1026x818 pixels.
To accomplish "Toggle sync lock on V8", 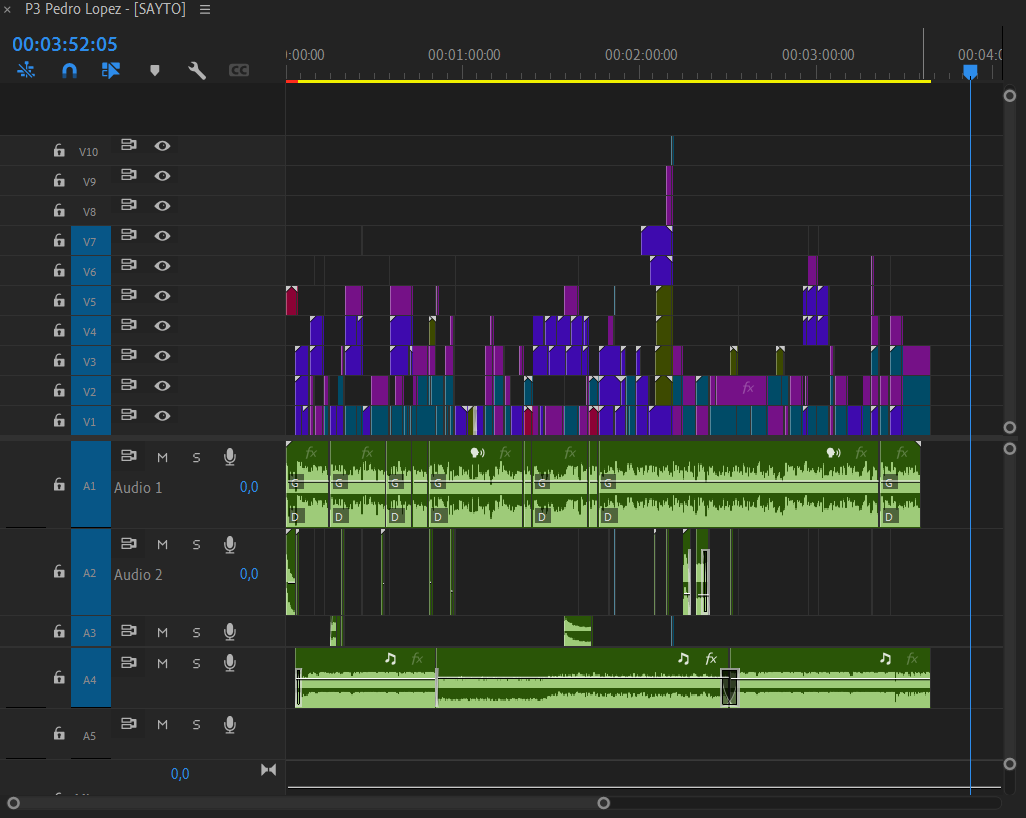I will point(129,205).
